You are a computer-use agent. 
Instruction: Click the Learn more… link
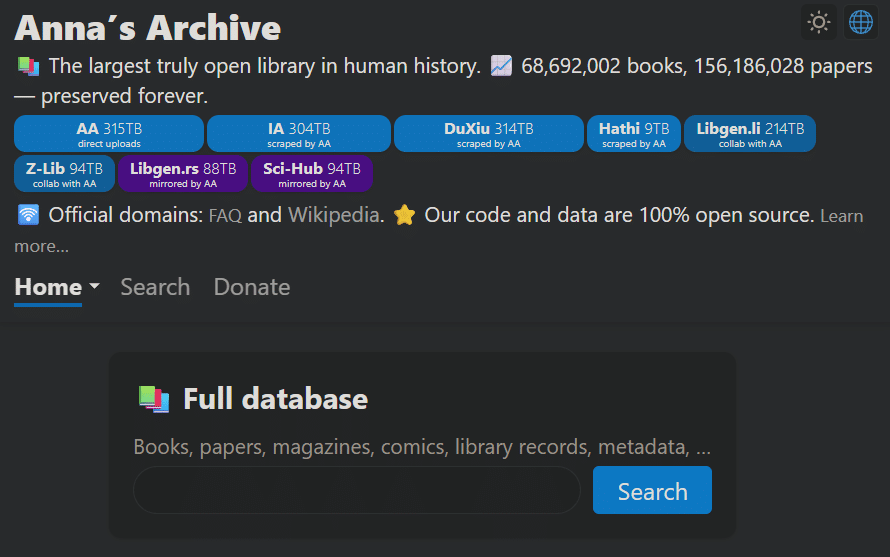[x=841, y=216]
